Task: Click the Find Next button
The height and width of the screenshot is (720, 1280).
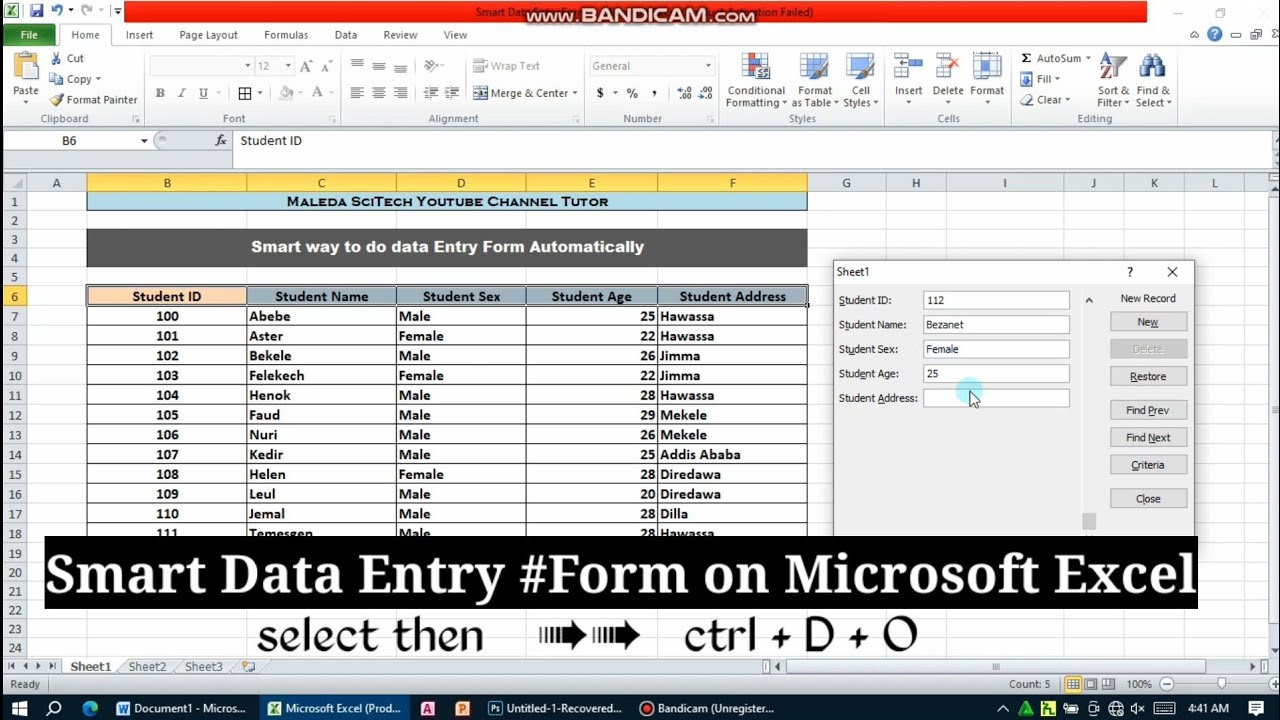Action: tap(1148, 437)
